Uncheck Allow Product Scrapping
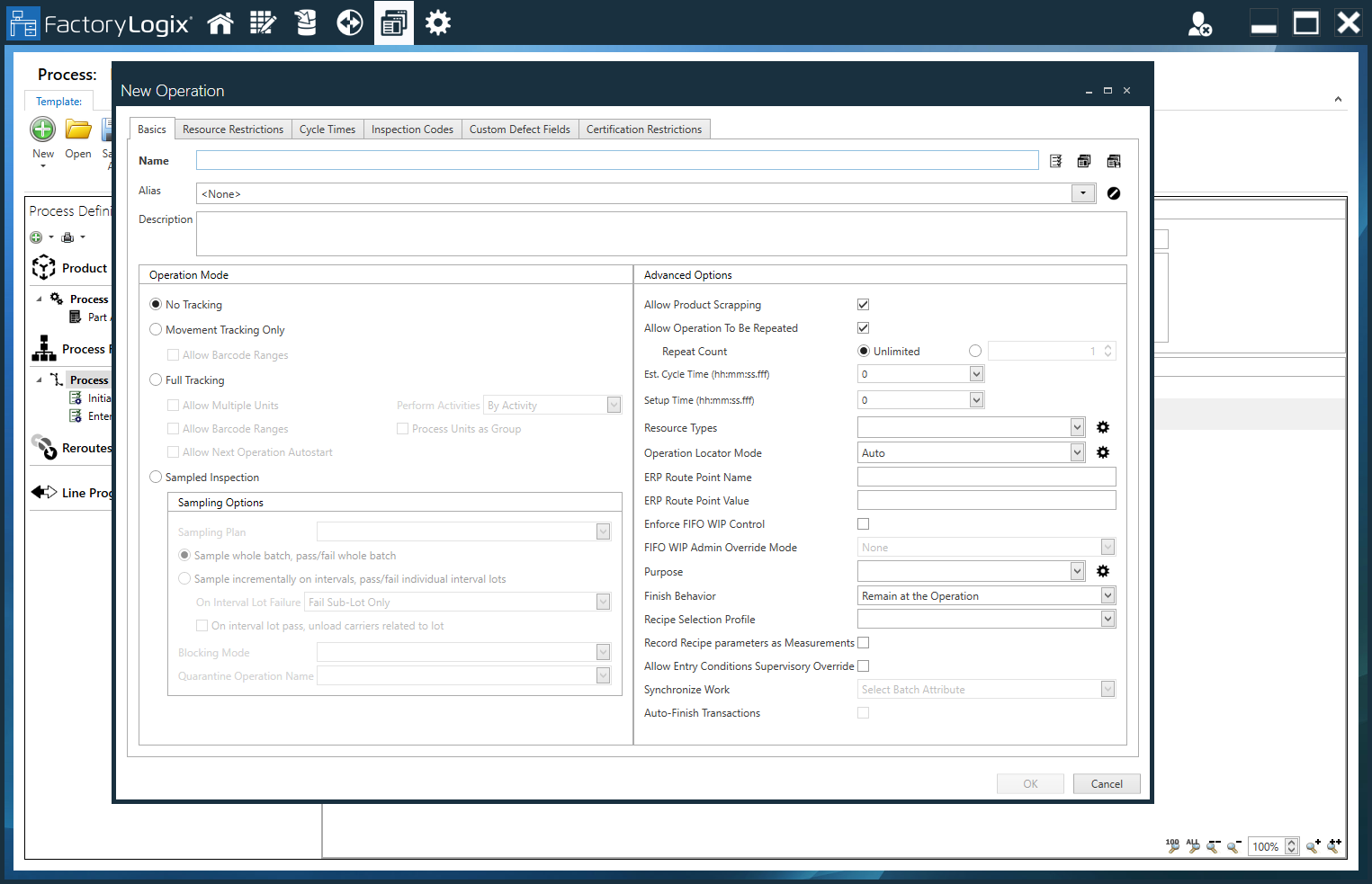Image resolution: width=1372 pixels, height=884 pixels. 863,304
